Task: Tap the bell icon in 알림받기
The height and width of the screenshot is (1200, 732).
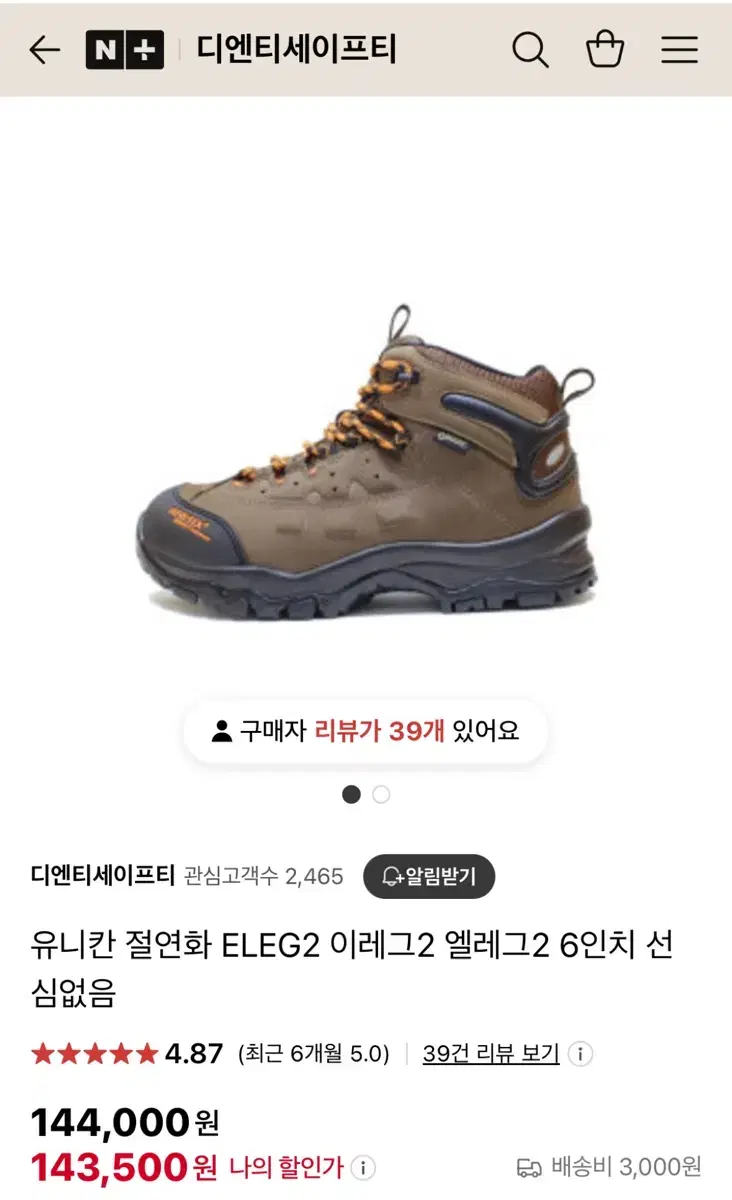Action: click(391, 877)
